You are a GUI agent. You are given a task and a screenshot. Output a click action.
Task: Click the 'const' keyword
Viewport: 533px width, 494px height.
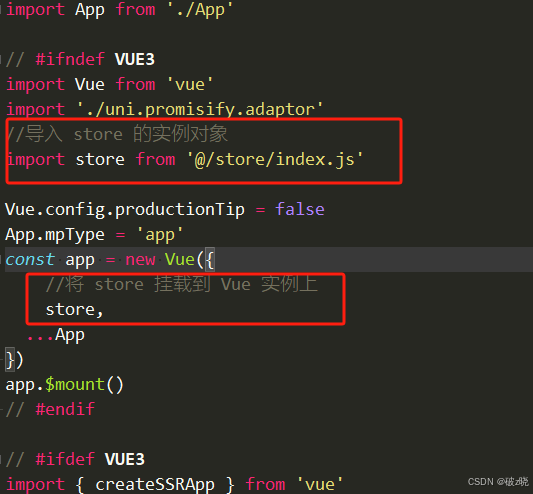click(x=30, y=260)
